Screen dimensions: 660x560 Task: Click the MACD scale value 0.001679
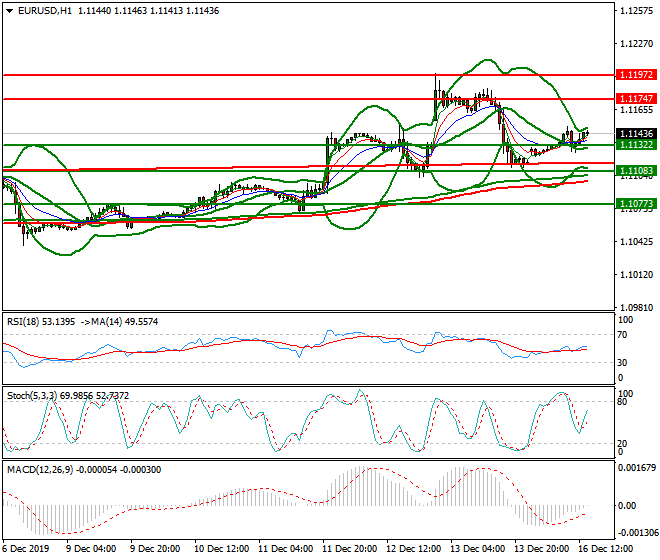point(637,467)
